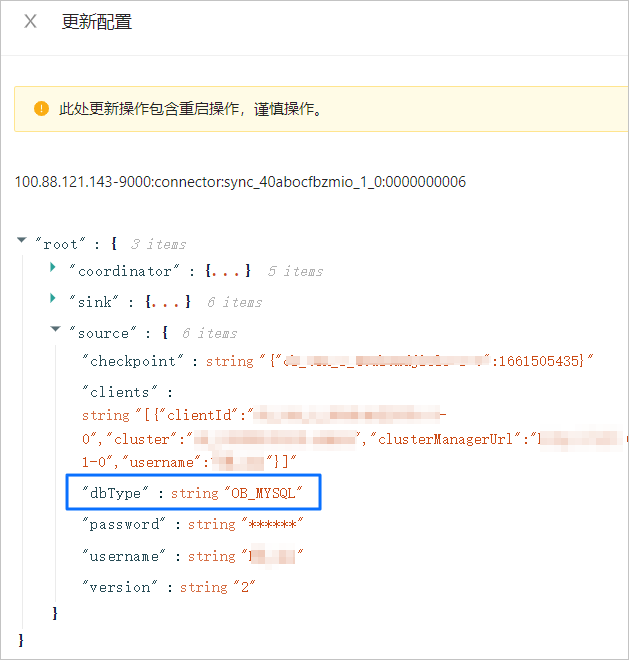Click the connector ID text line
This screenshot has width=629, height=660.
(240, 182)
